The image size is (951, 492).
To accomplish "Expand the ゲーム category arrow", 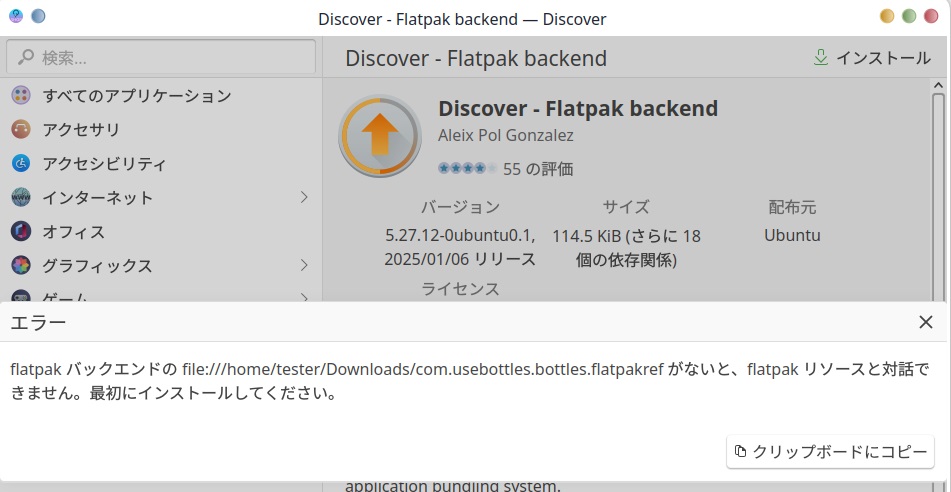I will pos(304,296).
